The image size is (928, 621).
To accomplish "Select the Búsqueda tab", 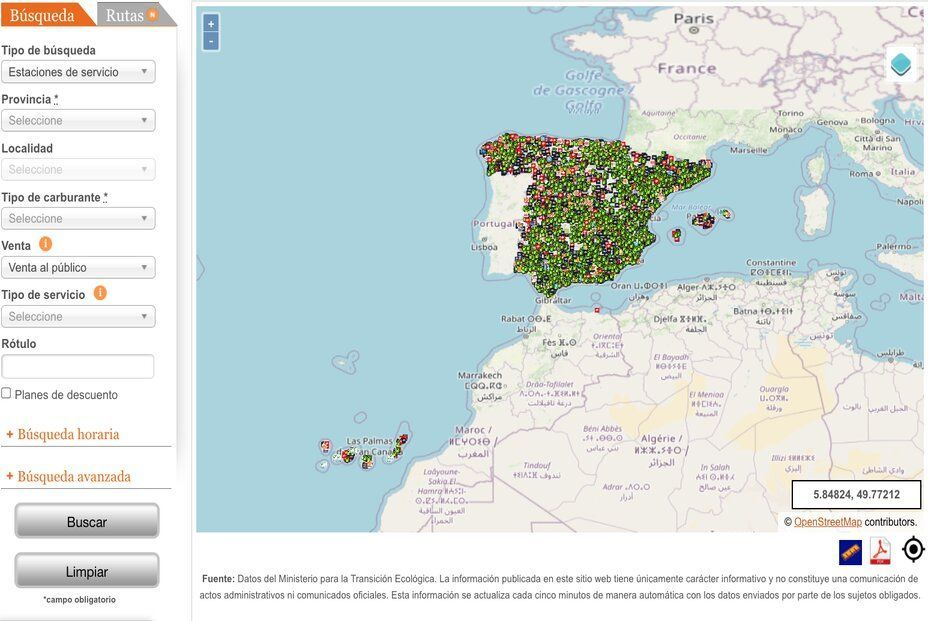I will tap(42, 15).
